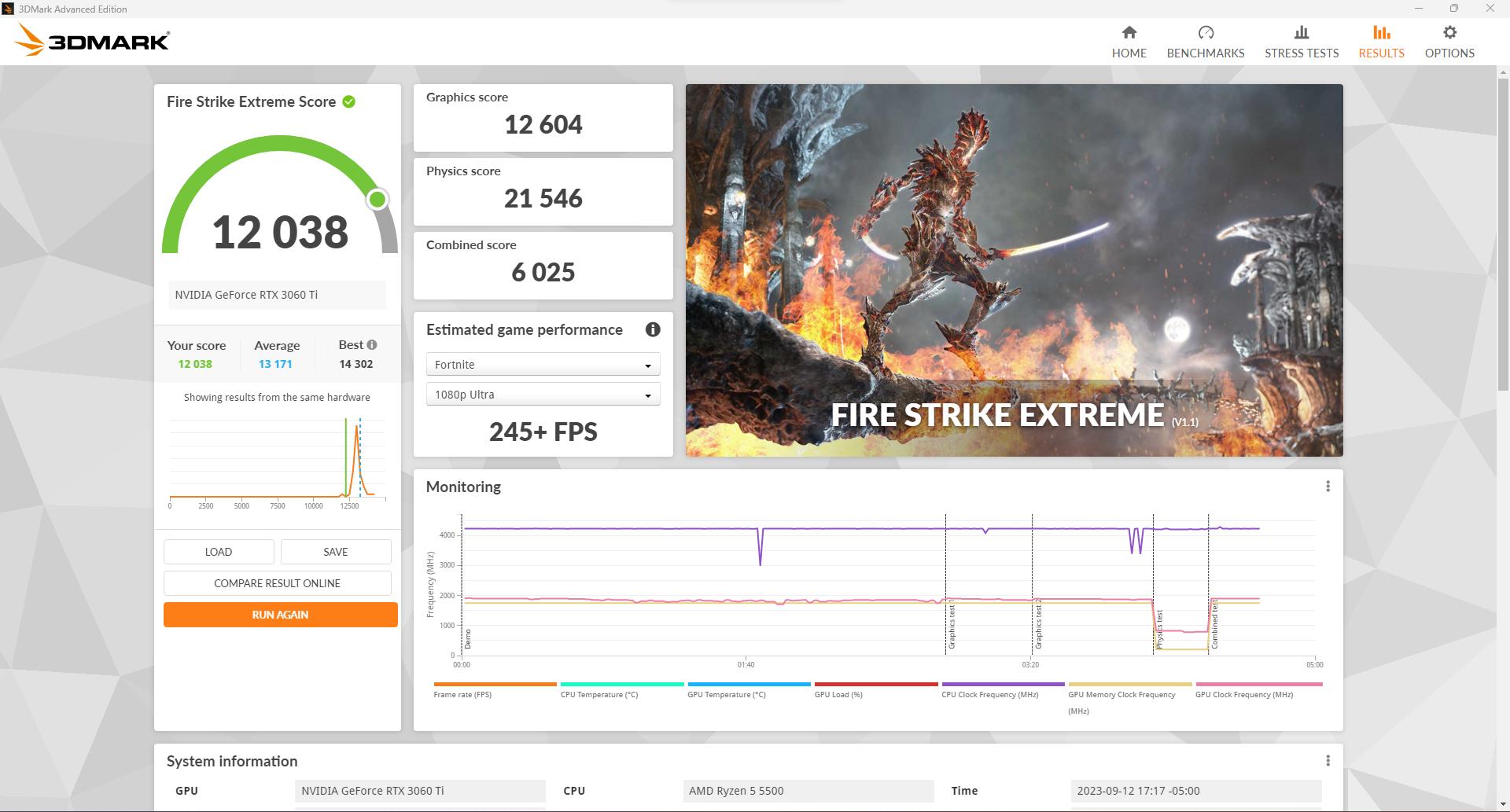
Task: Click the GPU Clock Frequency legend color bar
Action: point(1258,685)
